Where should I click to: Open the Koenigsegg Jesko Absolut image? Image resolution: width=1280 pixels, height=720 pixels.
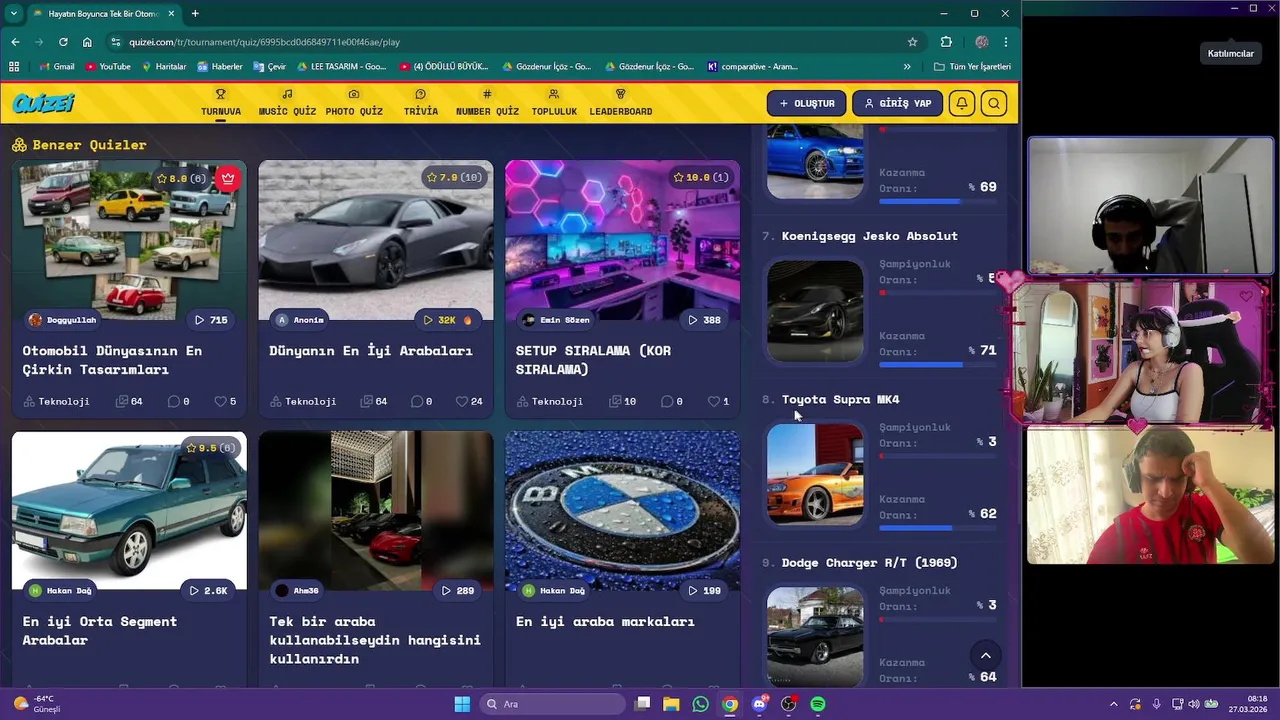click(815, 311)
